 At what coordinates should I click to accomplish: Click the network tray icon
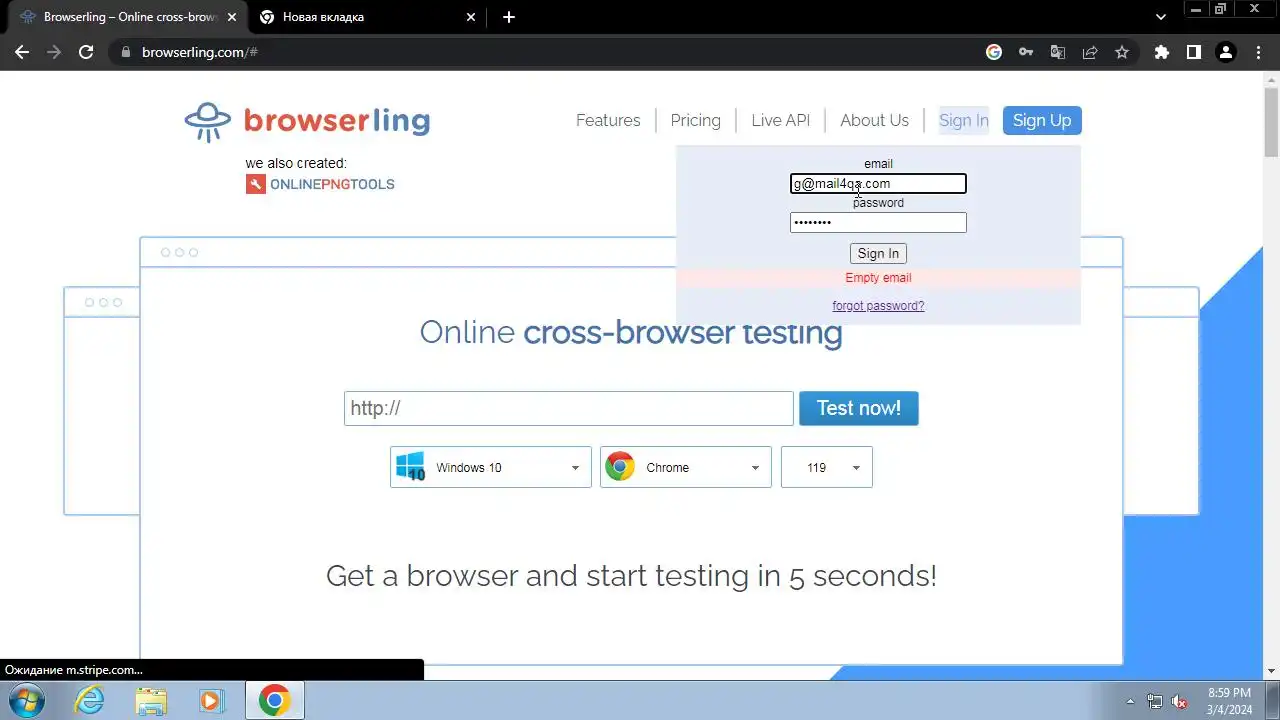[1155, 701]
